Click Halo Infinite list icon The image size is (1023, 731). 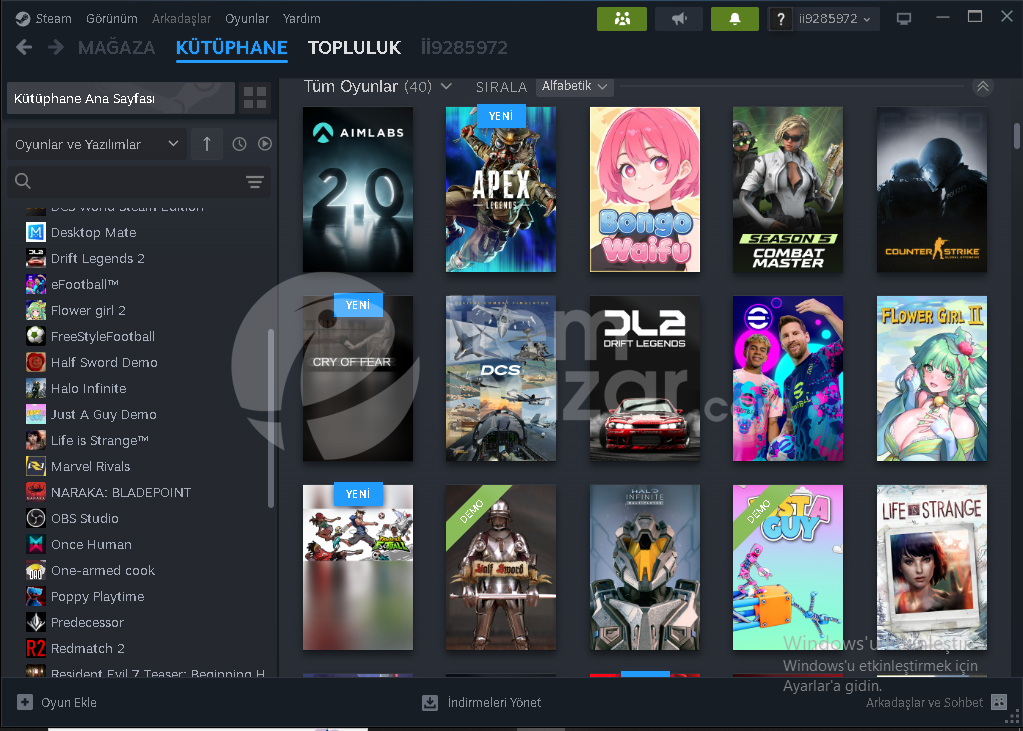click(x=36, y=388)
